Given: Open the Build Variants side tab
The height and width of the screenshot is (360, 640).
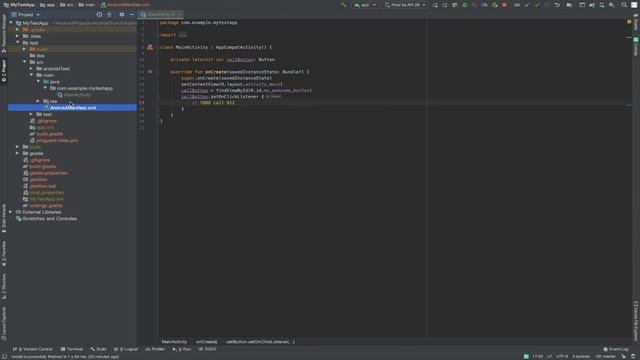Looking at the screenshot, I should point(4,218).
